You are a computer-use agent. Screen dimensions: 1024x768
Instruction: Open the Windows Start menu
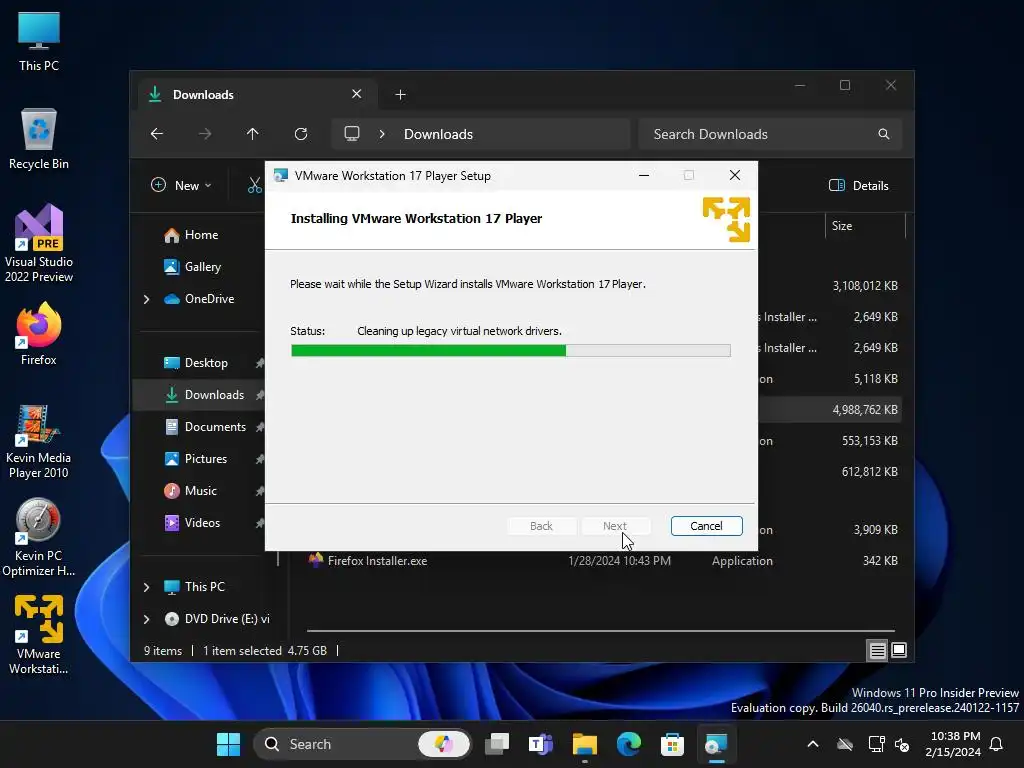(x=229, y=744)
